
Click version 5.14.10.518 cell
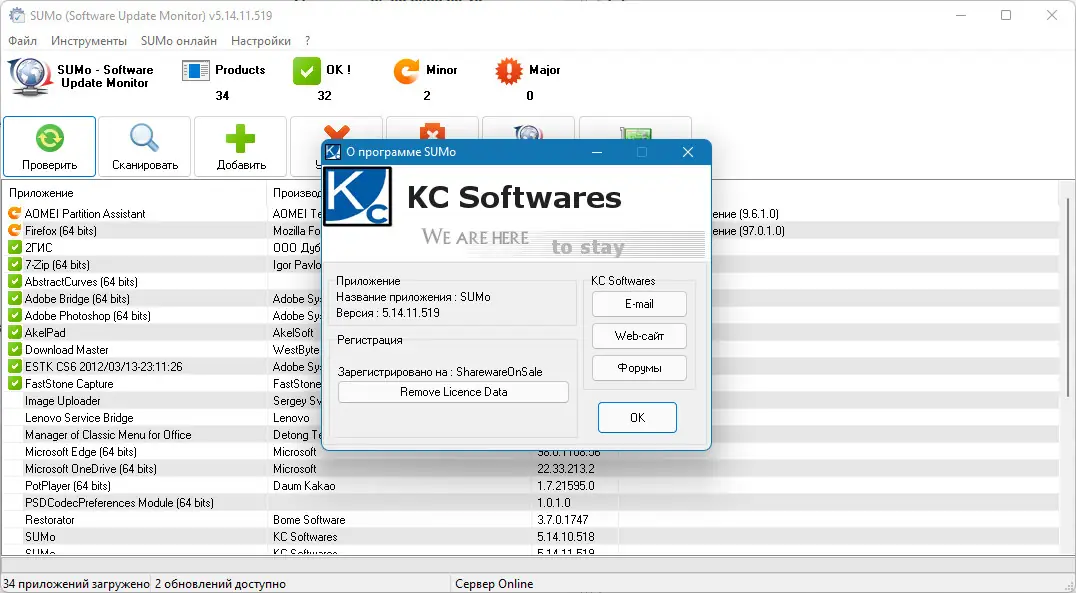click(565, 537)
